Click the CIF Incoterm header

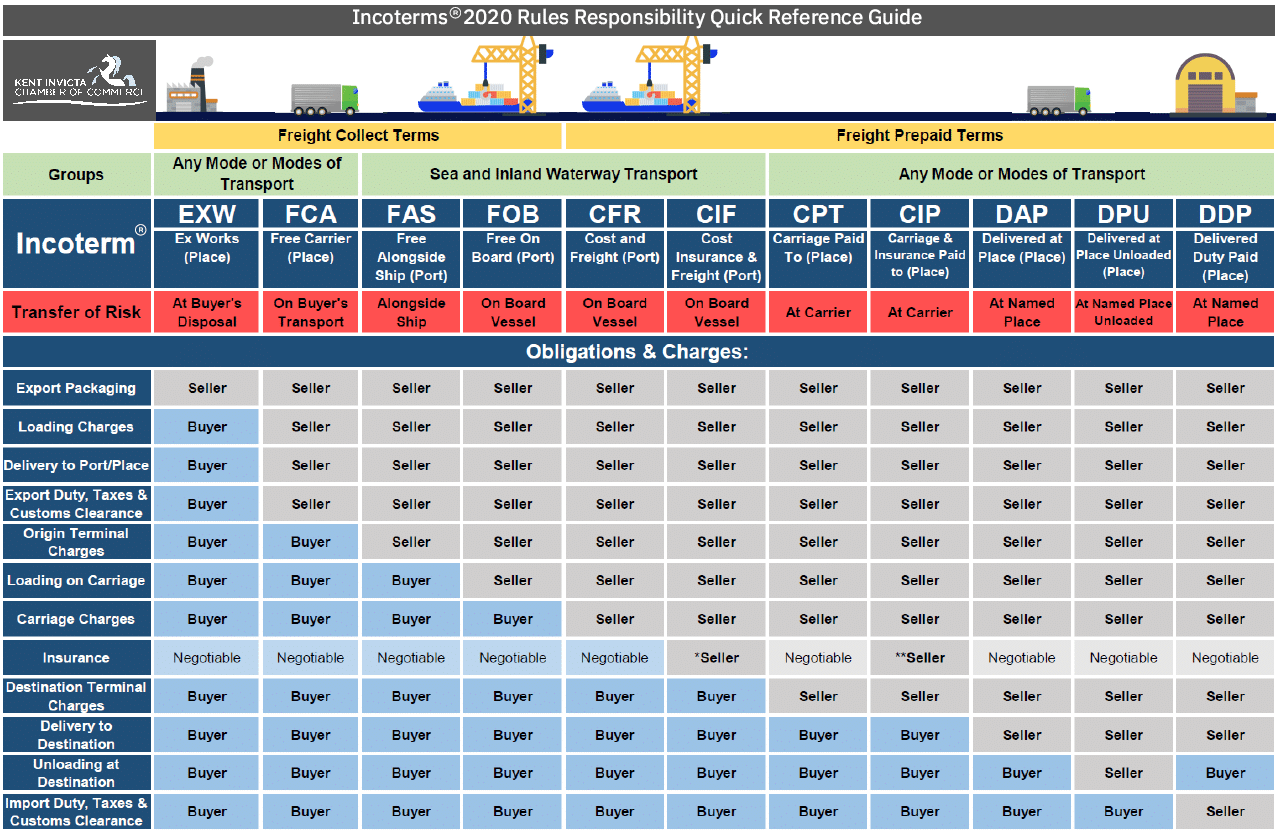(x=716, y=214)
